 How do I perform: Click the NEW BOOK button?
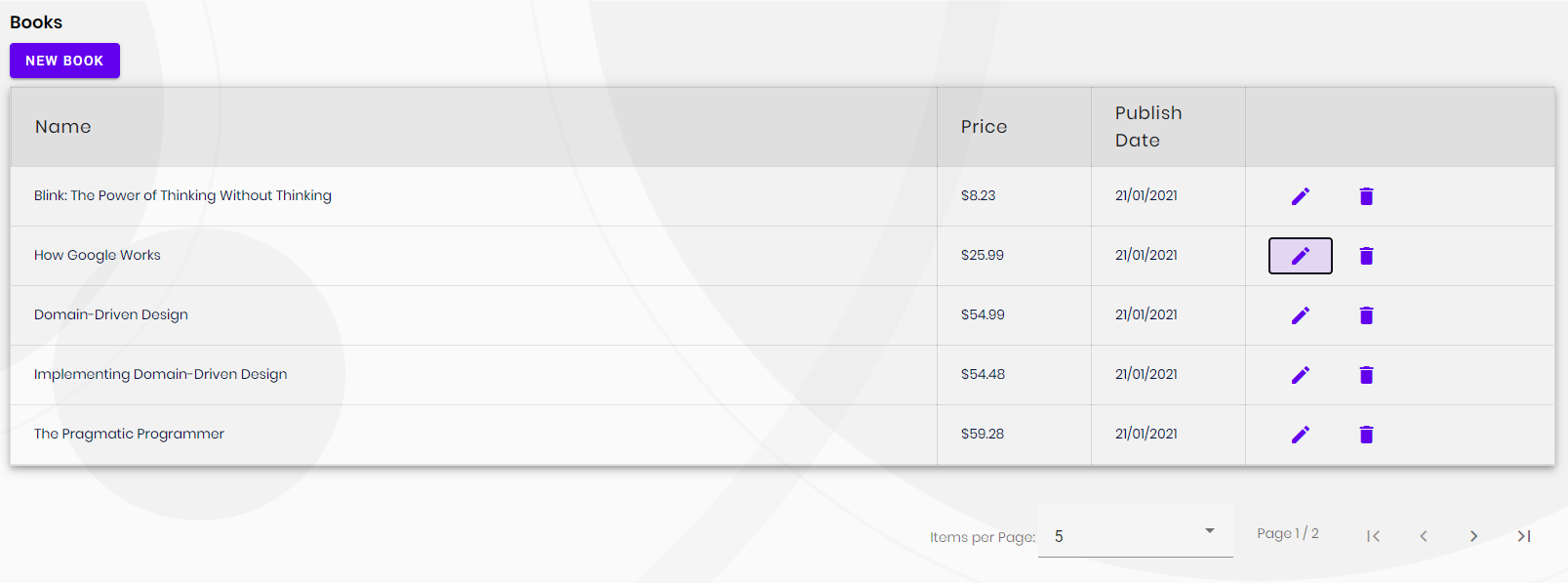tap(64, 61)
